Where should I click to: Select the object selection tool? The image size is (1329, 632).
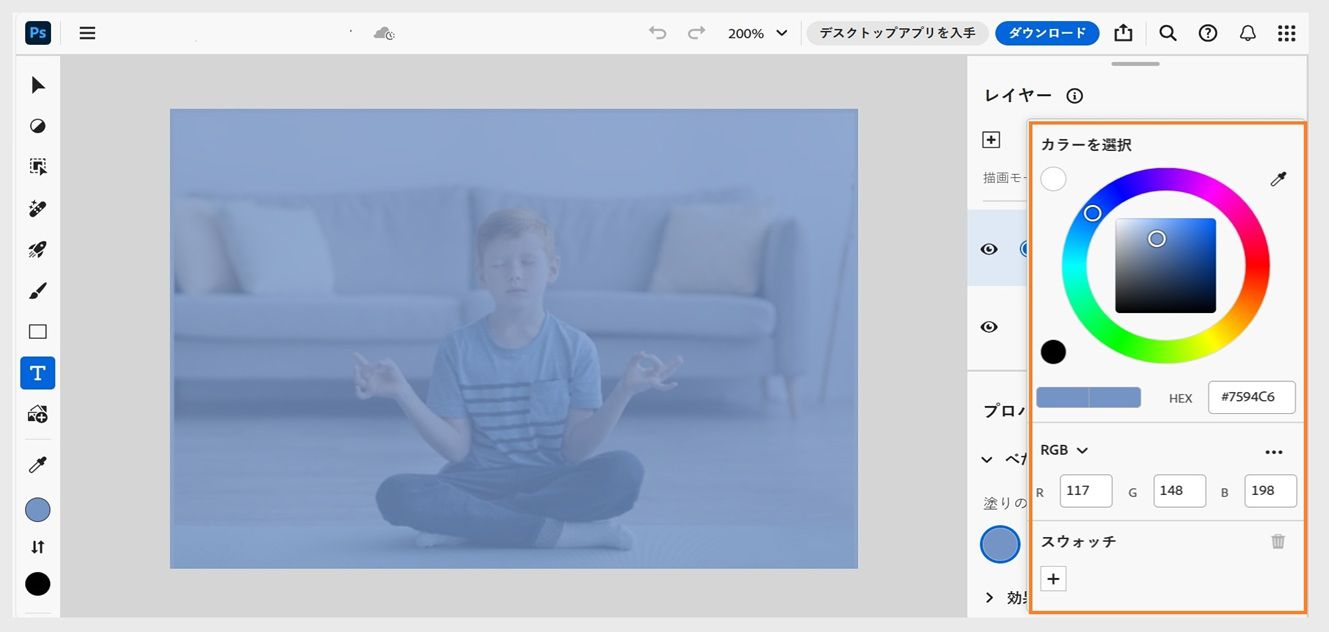click(x=38, y=167)
